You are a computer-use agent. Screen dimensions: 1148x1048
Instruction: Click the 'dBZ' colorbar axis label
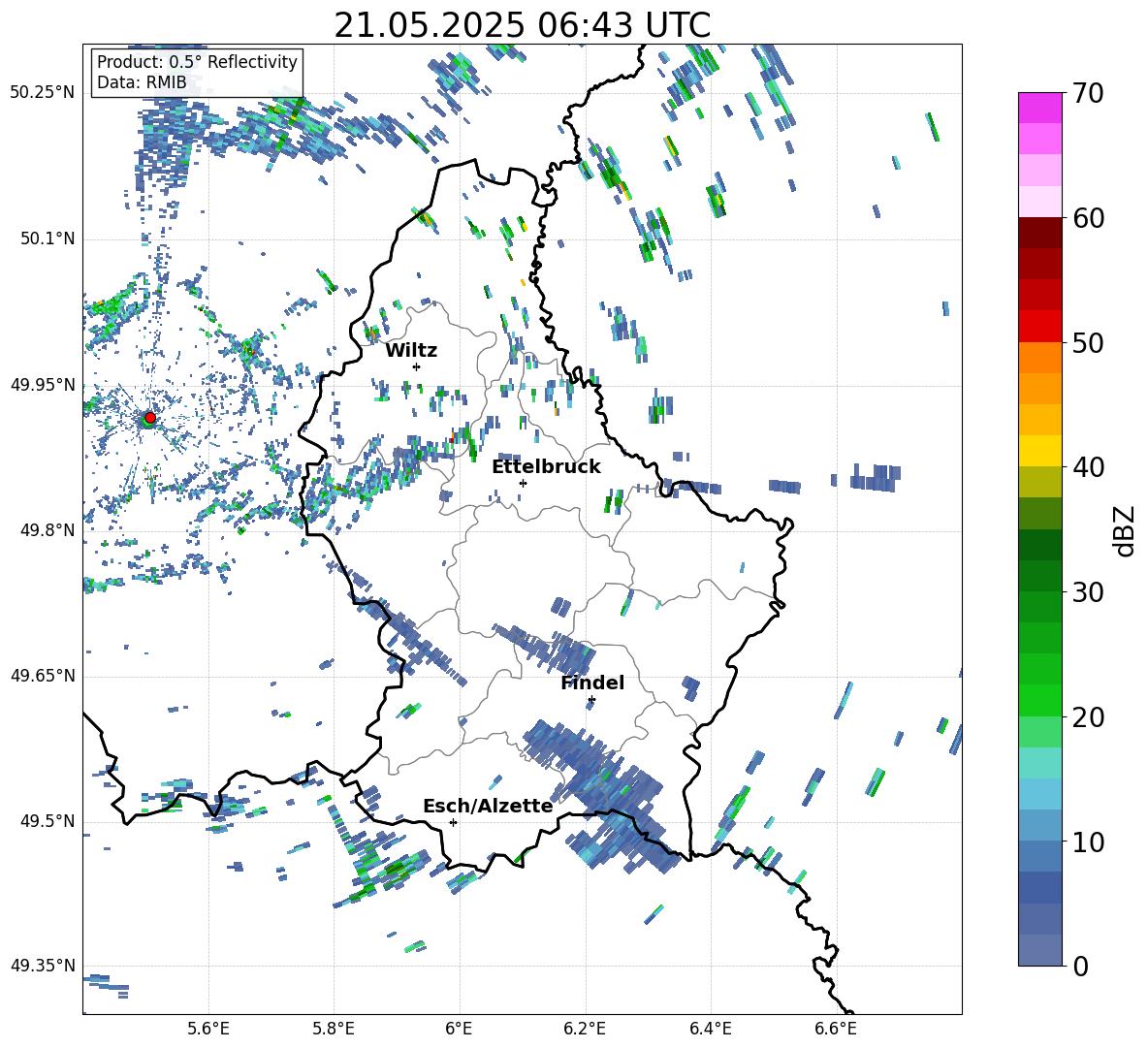[x=1126, y=530]
